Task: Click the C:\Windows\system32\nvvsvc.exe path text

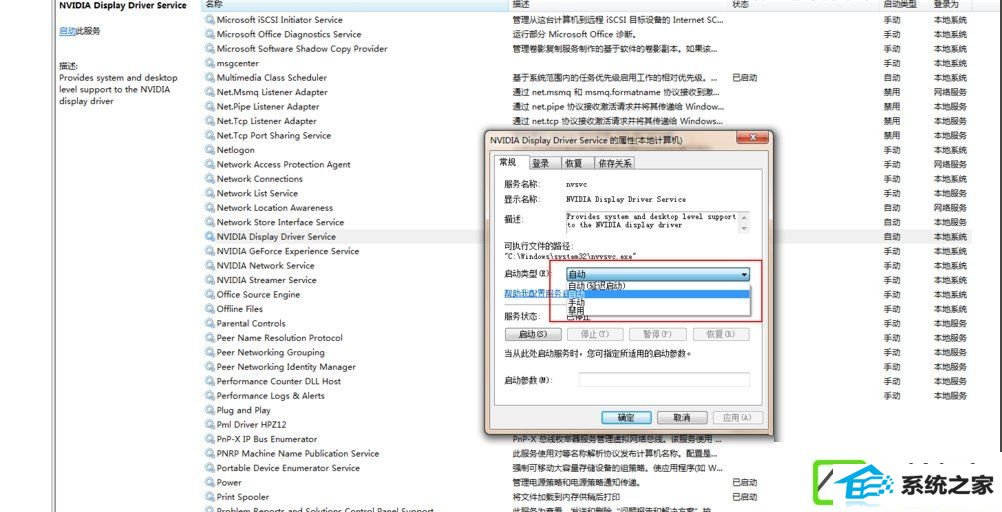Action: click(570, 256)
